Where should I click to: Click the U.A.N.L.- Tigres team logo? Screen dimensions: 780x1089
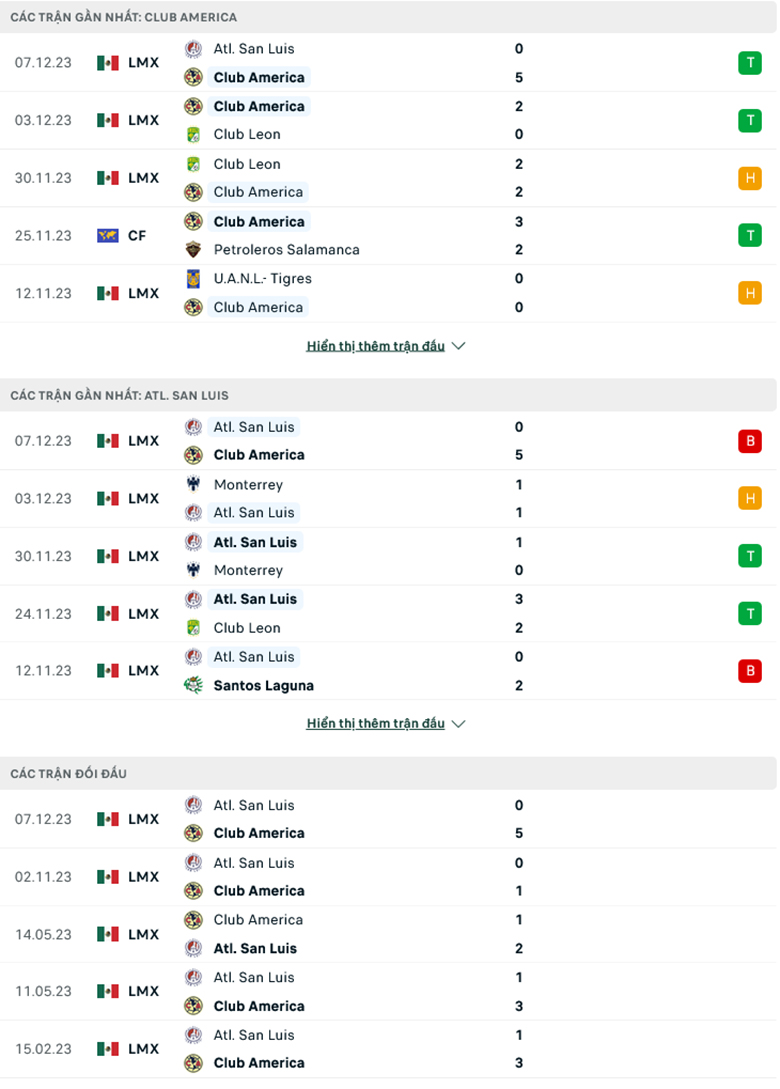pos(193,279)
